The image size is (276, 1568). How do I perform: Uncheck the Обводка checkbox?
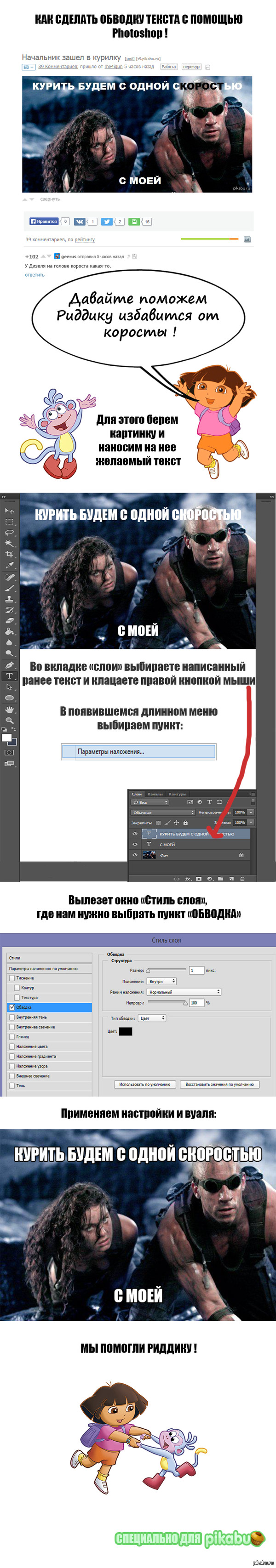click(11, 1007)
